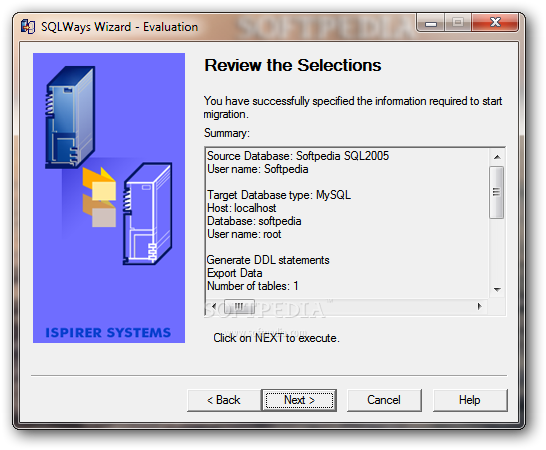Click the SQLWays Wizard window title text
546x450 pixels.
click(x=119, y=27)
